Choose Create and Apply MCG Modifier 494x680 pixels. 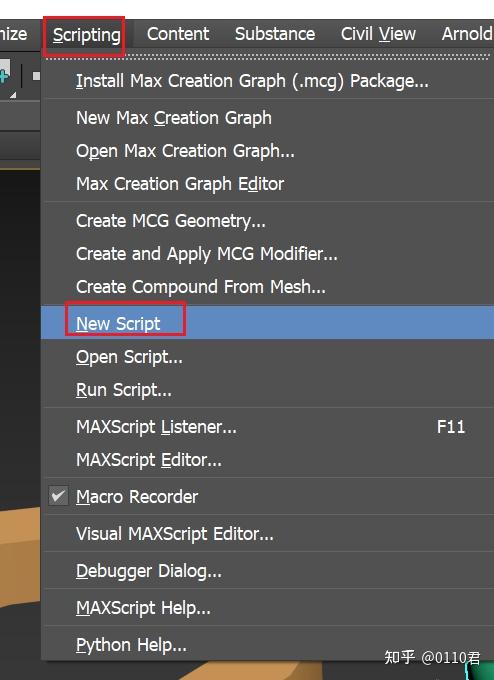[268, 254]
